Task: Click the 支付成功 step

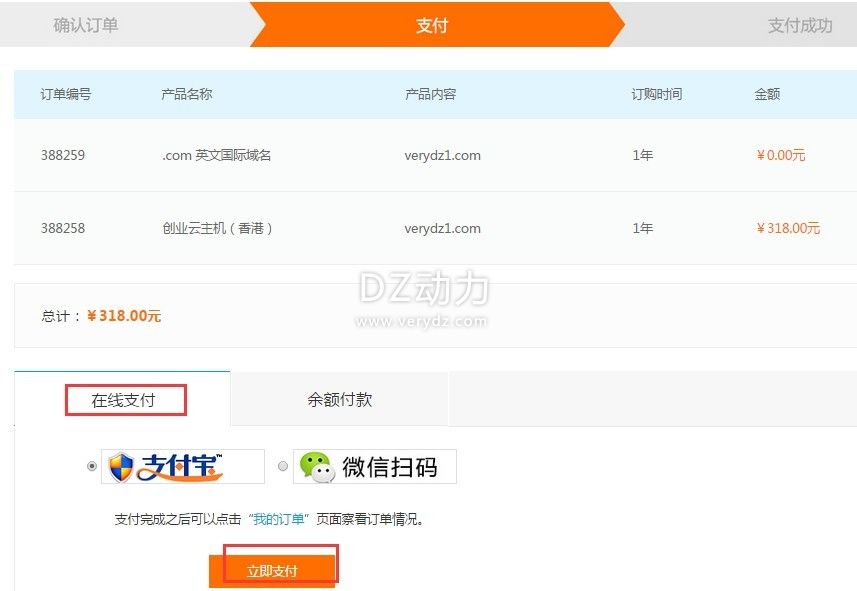Action: point(800,25)
